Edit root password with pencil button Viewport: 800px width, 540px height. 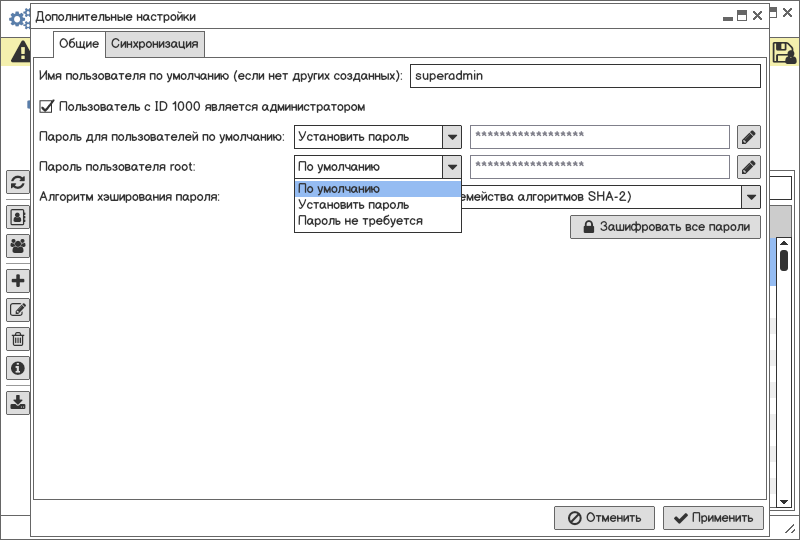pyautogui.click(x=748, y=167)
